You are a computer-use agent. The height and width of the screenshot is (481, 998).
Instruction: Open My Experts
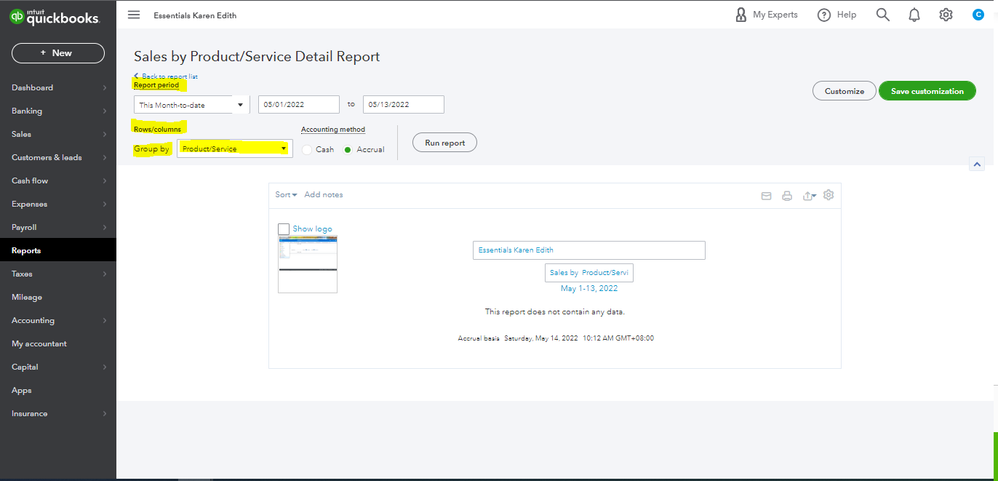(x=766, y=15)
